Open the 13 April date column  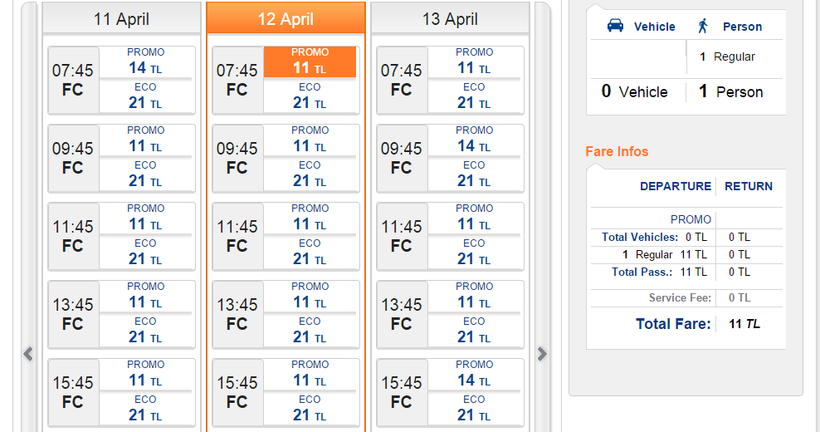(x=450, y=19)
